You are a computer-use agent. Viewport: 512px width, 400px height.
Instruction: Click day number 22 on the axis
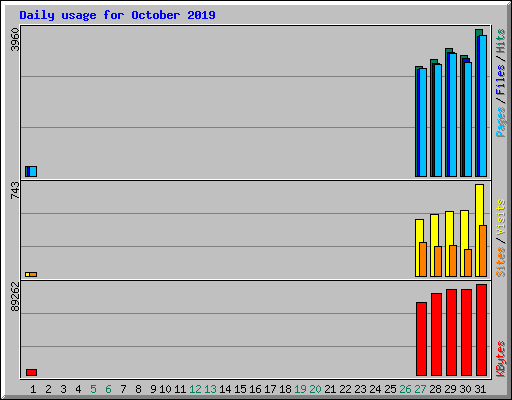(x=345, y=389)
